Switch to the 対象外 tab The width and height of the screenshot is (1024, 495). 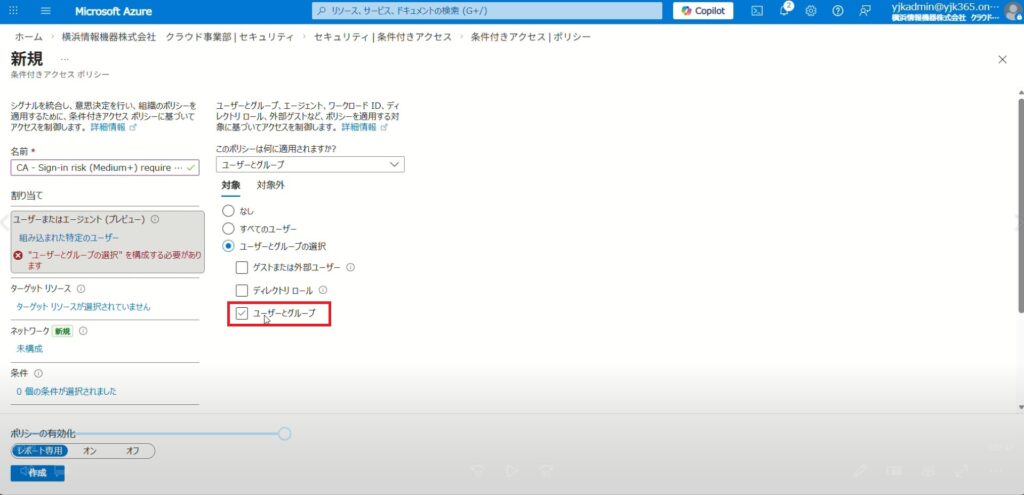point(270,186)
